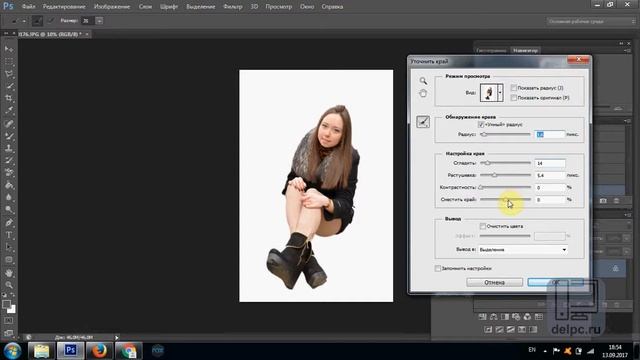
Task: Choose the Erase Refinements brush mode in options bar
Action: click(x=51, y=21)
